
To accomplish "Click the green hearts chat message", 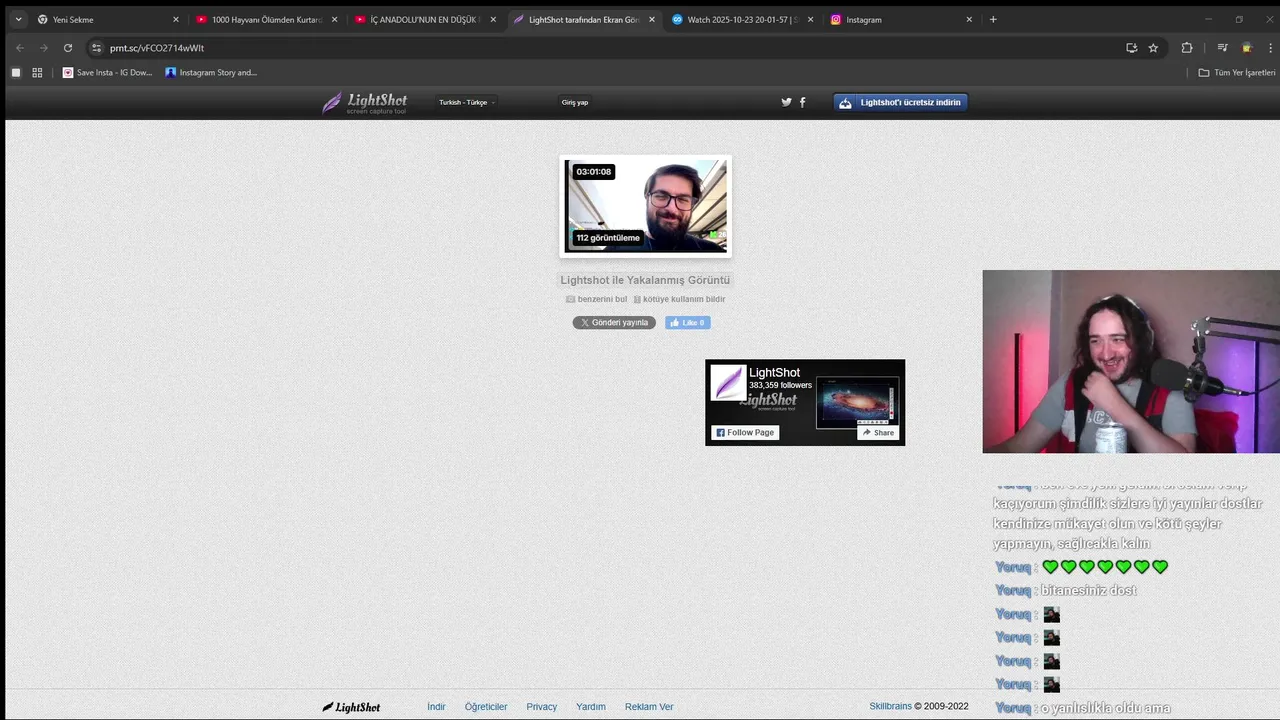I will 1105,567.
